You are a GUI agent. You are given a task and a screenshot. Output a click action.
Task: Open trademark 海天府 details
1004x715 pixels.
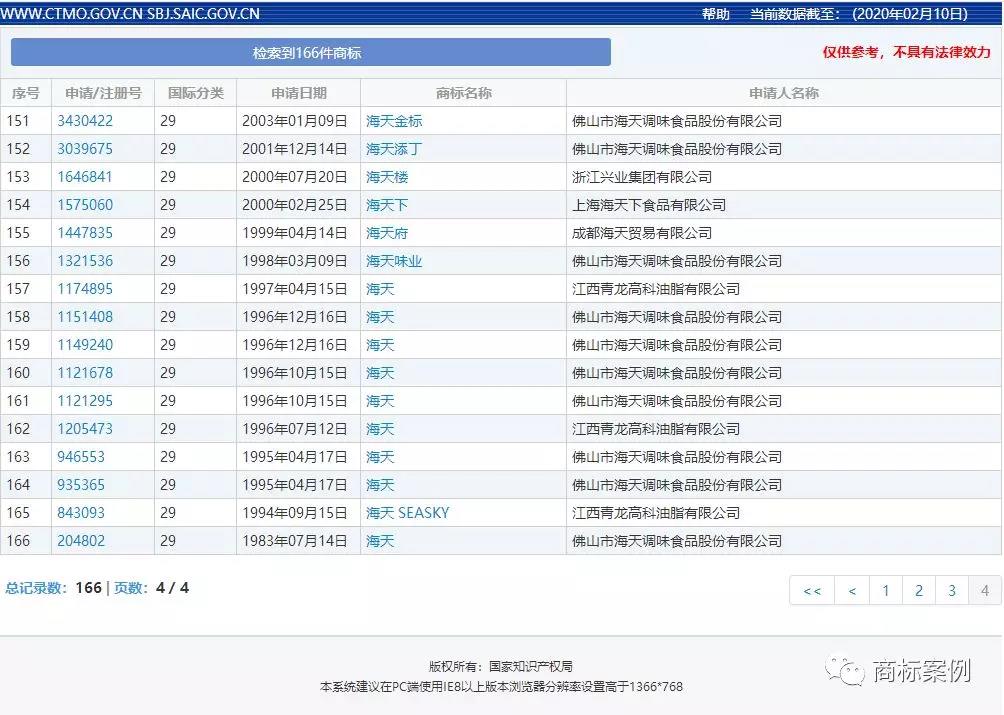pos(385,232)
